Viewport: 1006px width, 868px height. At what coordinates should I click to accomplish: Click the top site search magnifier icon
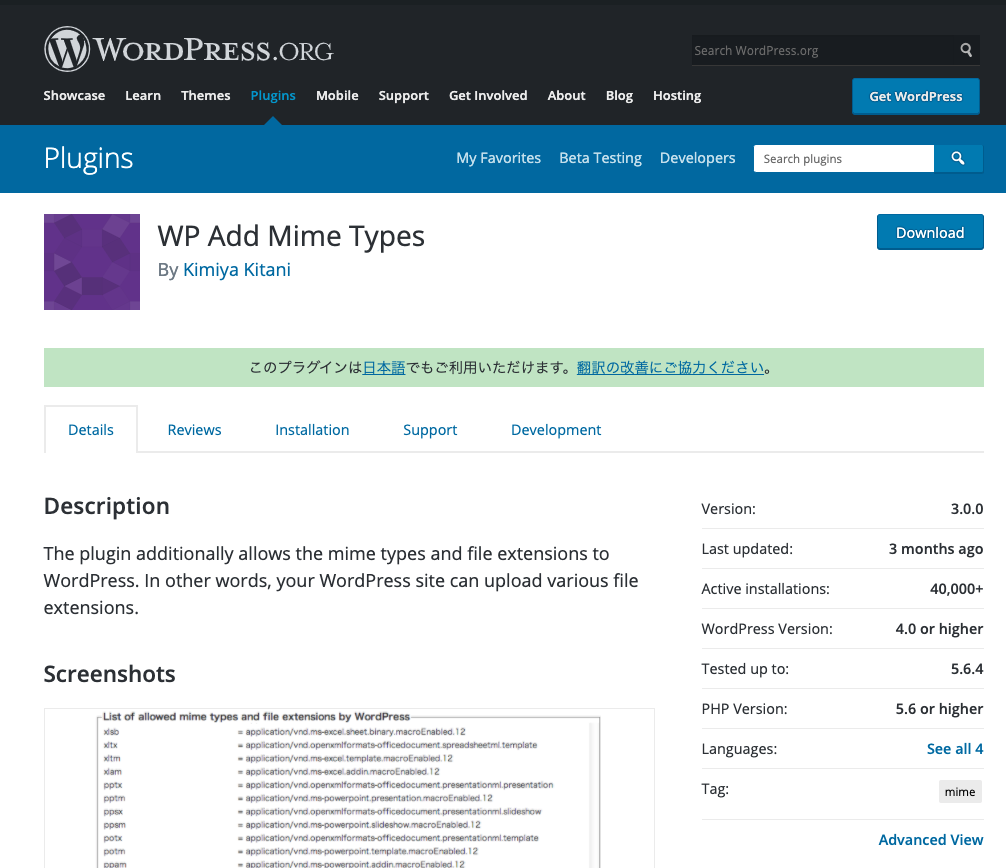pyautogui.click(x=966, y=50)
